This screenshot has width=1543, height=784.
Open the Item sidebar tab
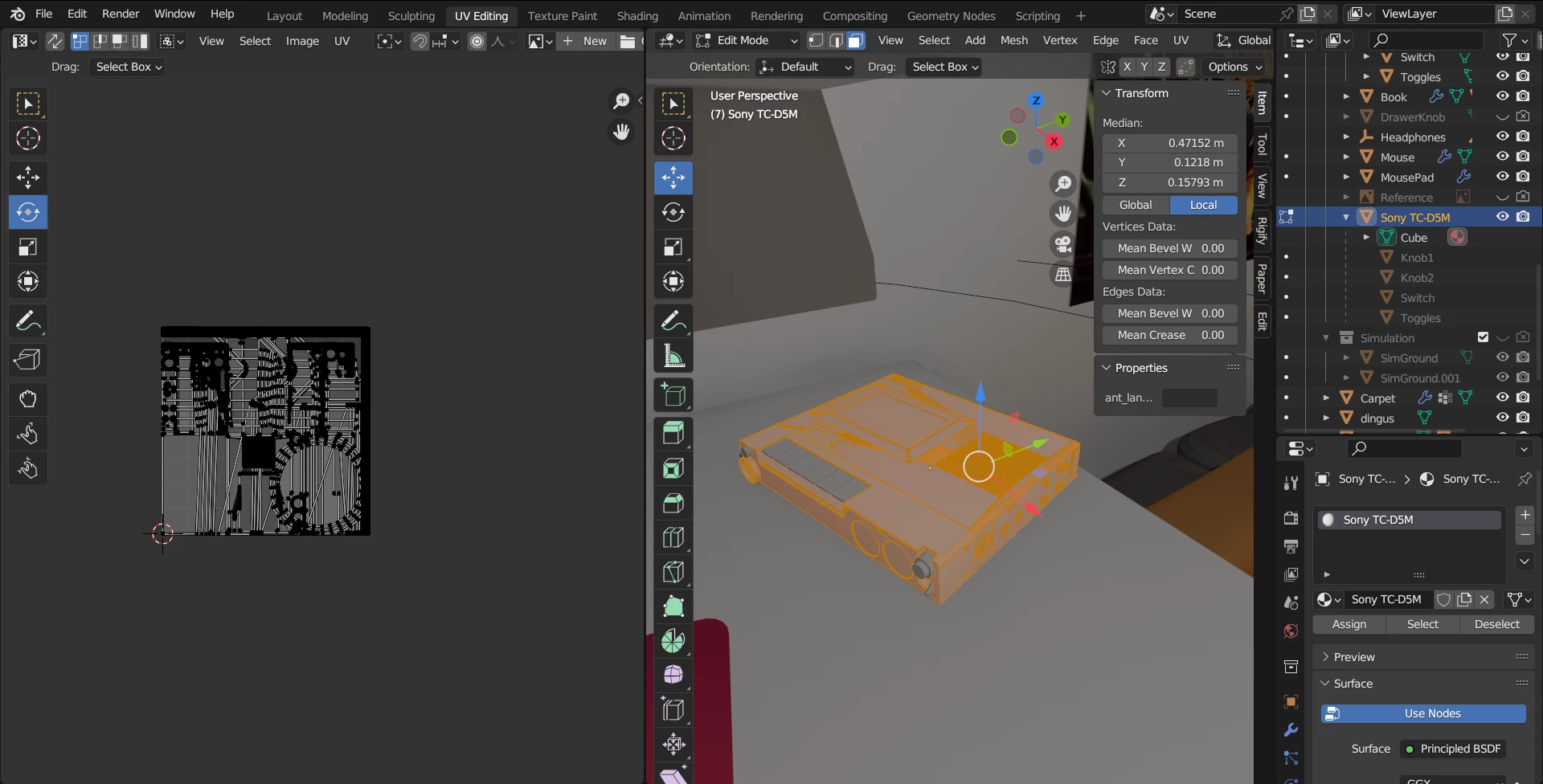(1263, 103)
